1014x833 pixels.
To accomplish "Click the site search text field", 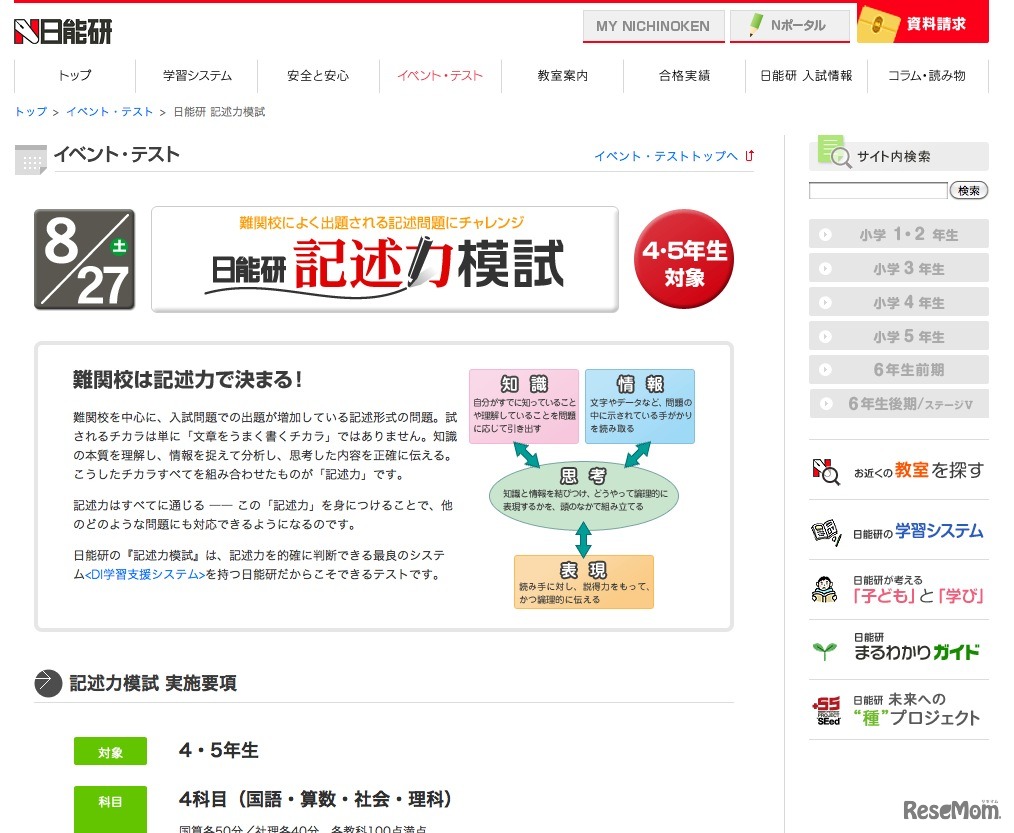I will click(878, 191).
